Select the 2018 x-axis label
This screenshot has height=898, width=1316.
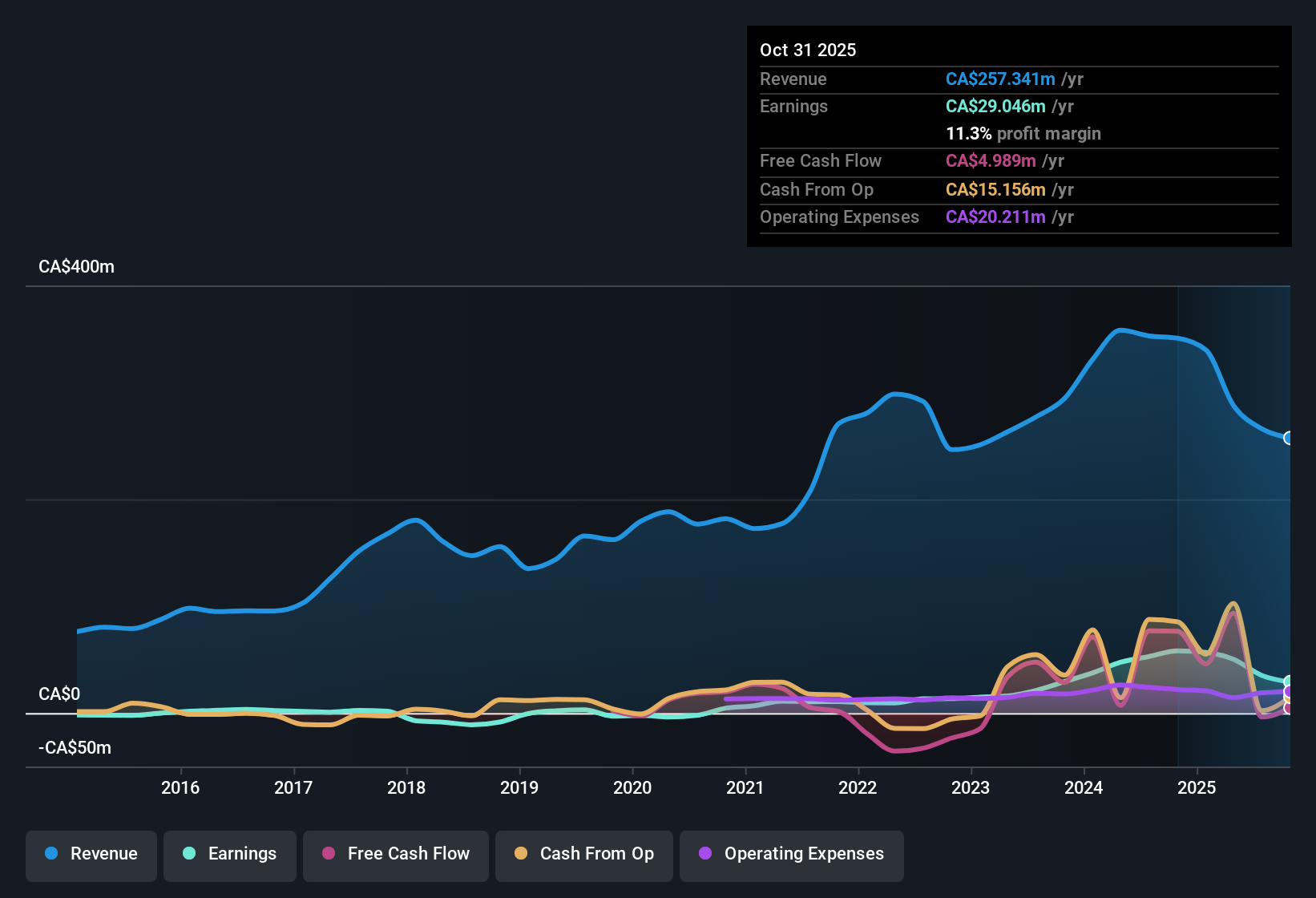[406, 787]
